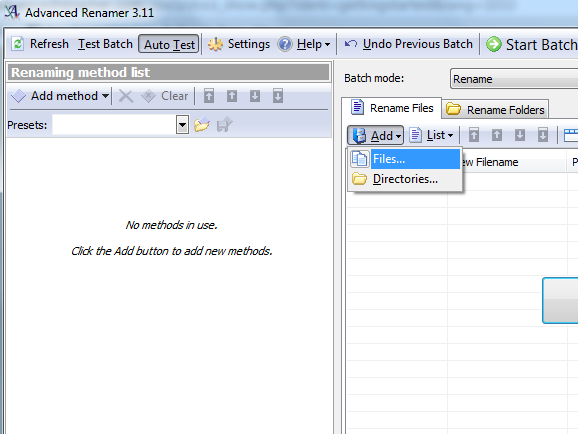
Task: Save preset with the disk icon
Action: tap(224, 125)
